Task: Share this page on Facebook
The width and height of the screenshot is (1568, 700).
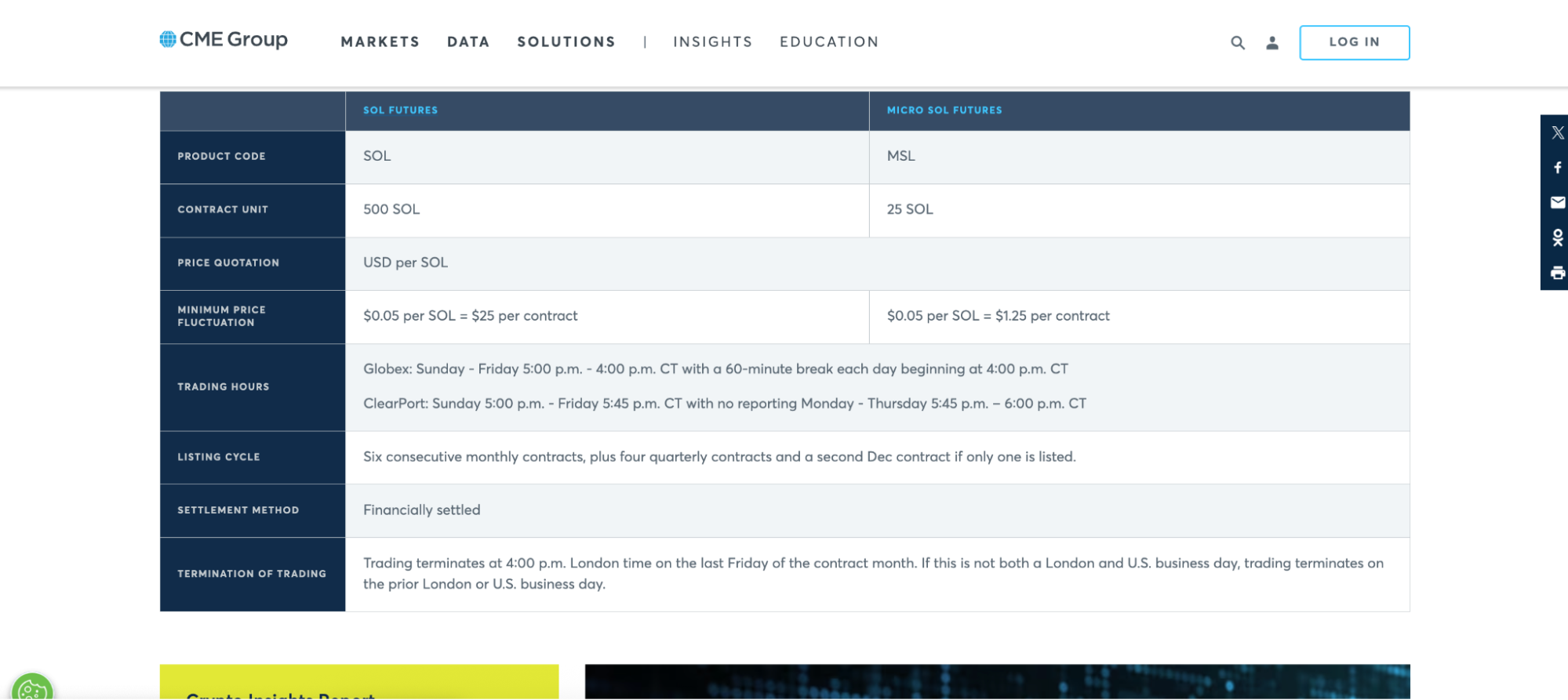Action: pos(1557,168)
